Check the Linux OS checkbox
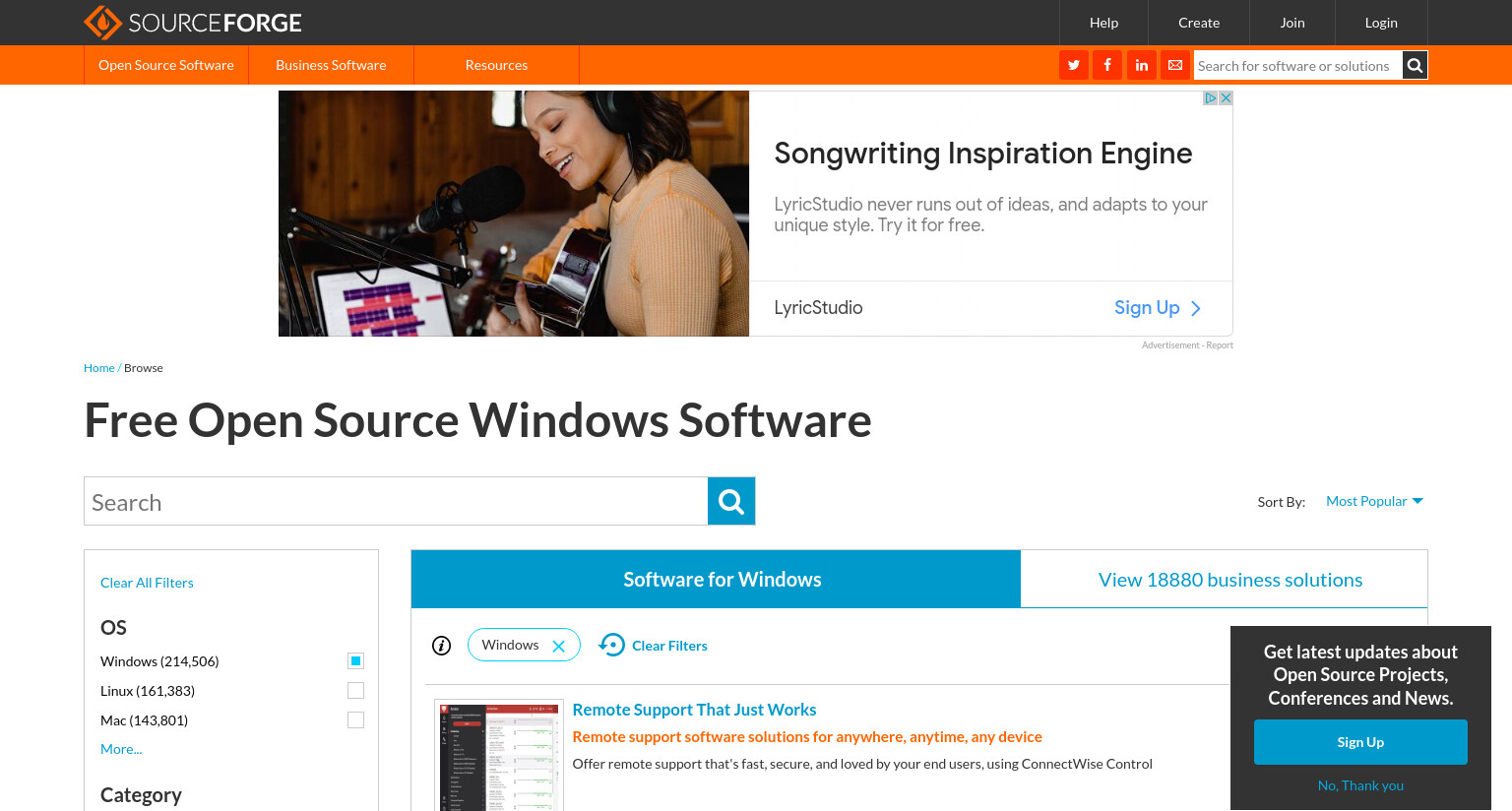 point(356,691)
